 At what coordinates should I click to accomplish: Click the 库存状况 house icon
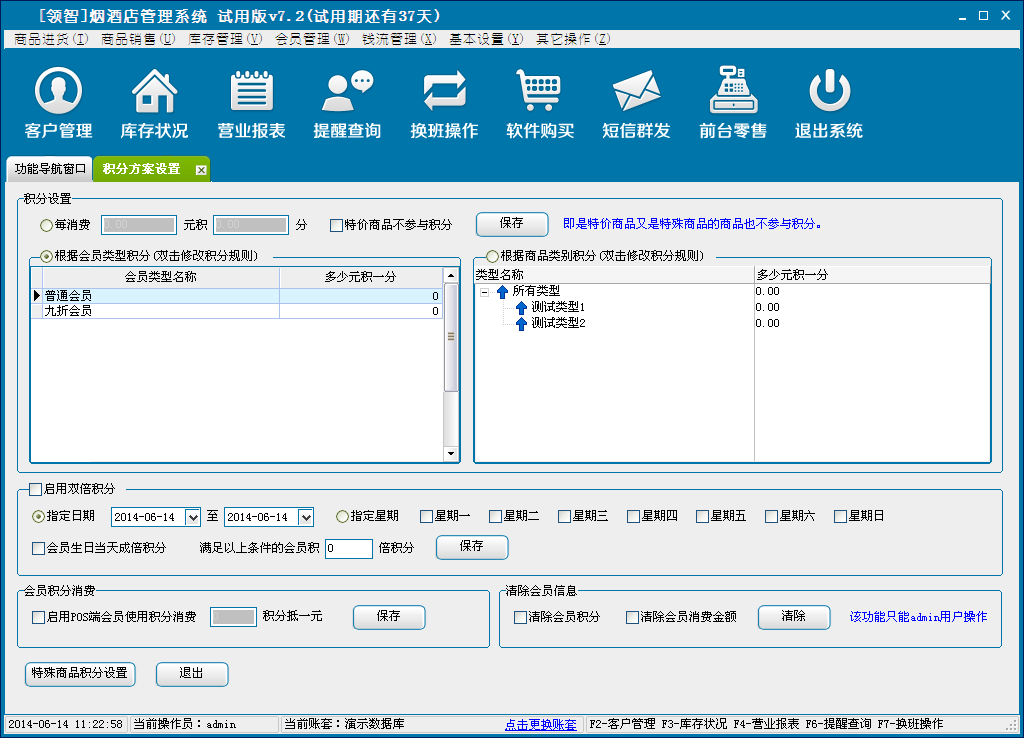[x=154, y=92]
